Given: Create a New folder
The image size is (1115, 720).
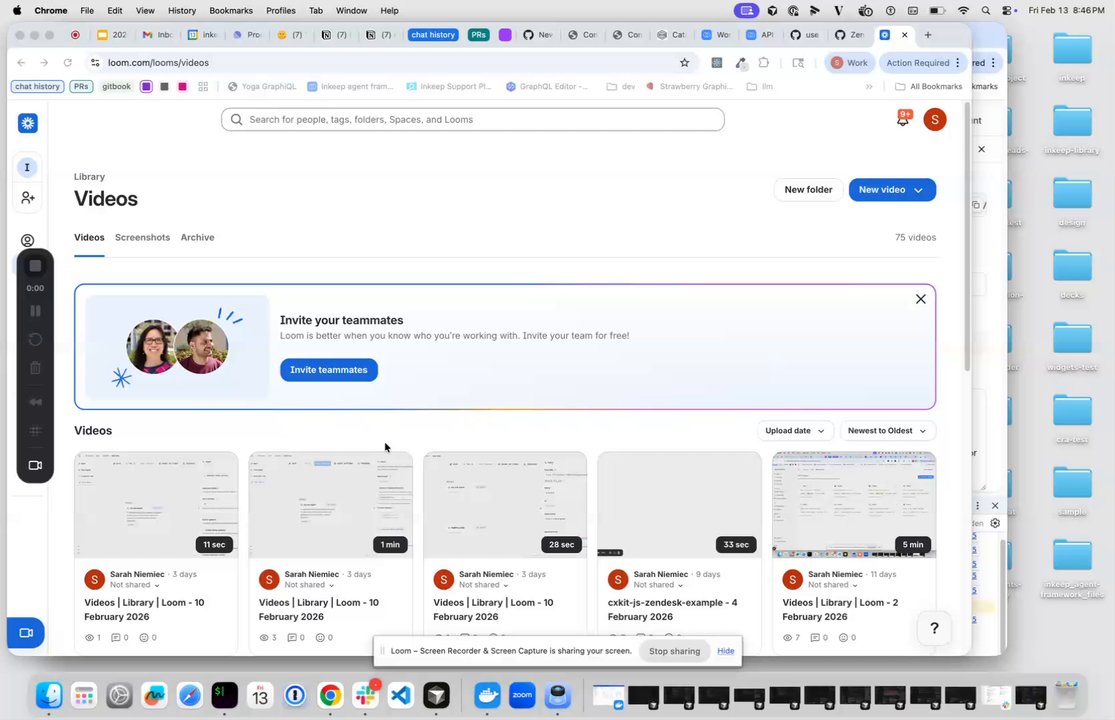Looking at the screenshot, I should 808,190.
